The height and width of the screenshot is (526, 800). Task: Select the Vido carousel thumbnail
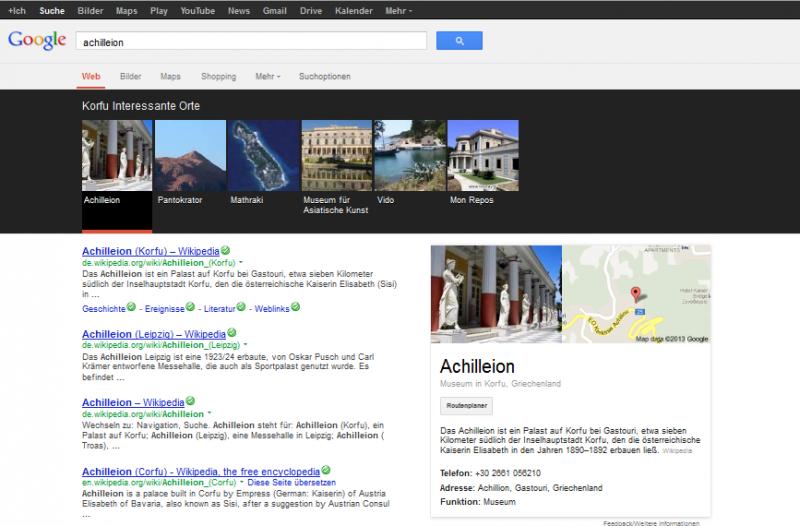point(410,155)
